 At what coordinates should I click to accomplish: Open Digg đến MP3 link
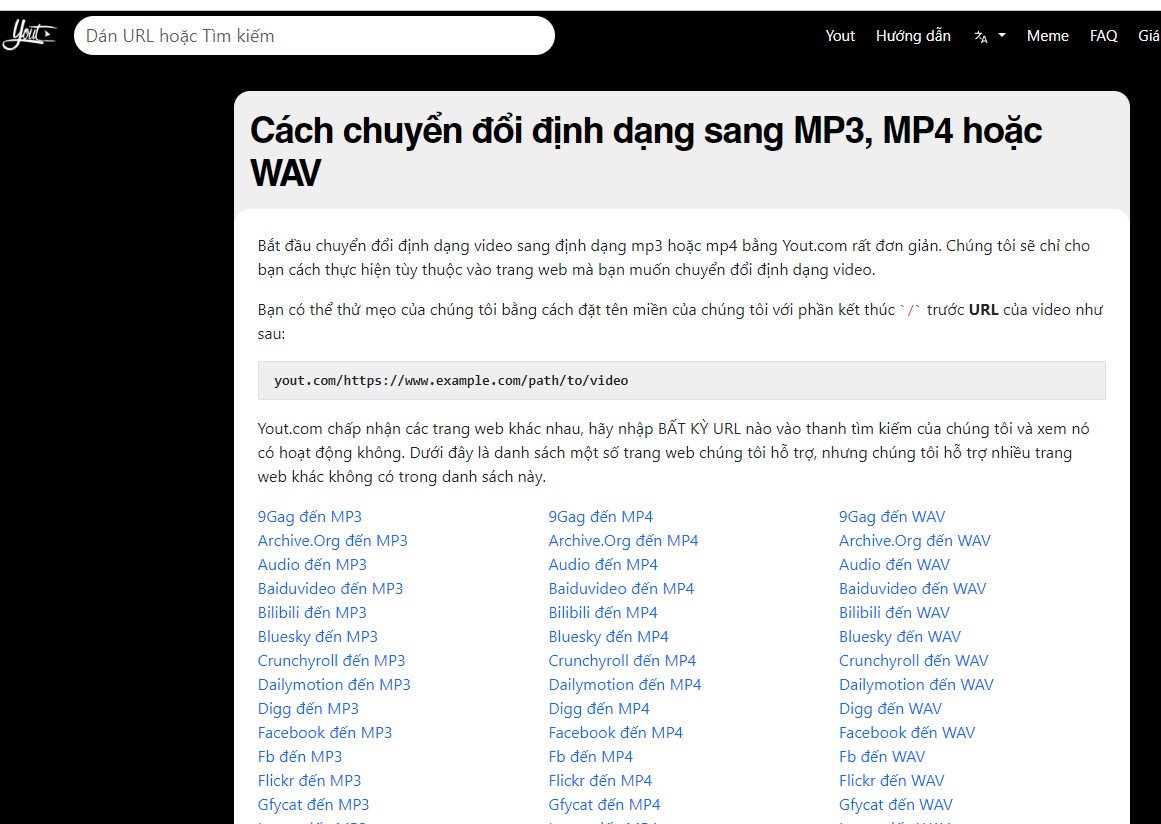click(x=308, y=709)
